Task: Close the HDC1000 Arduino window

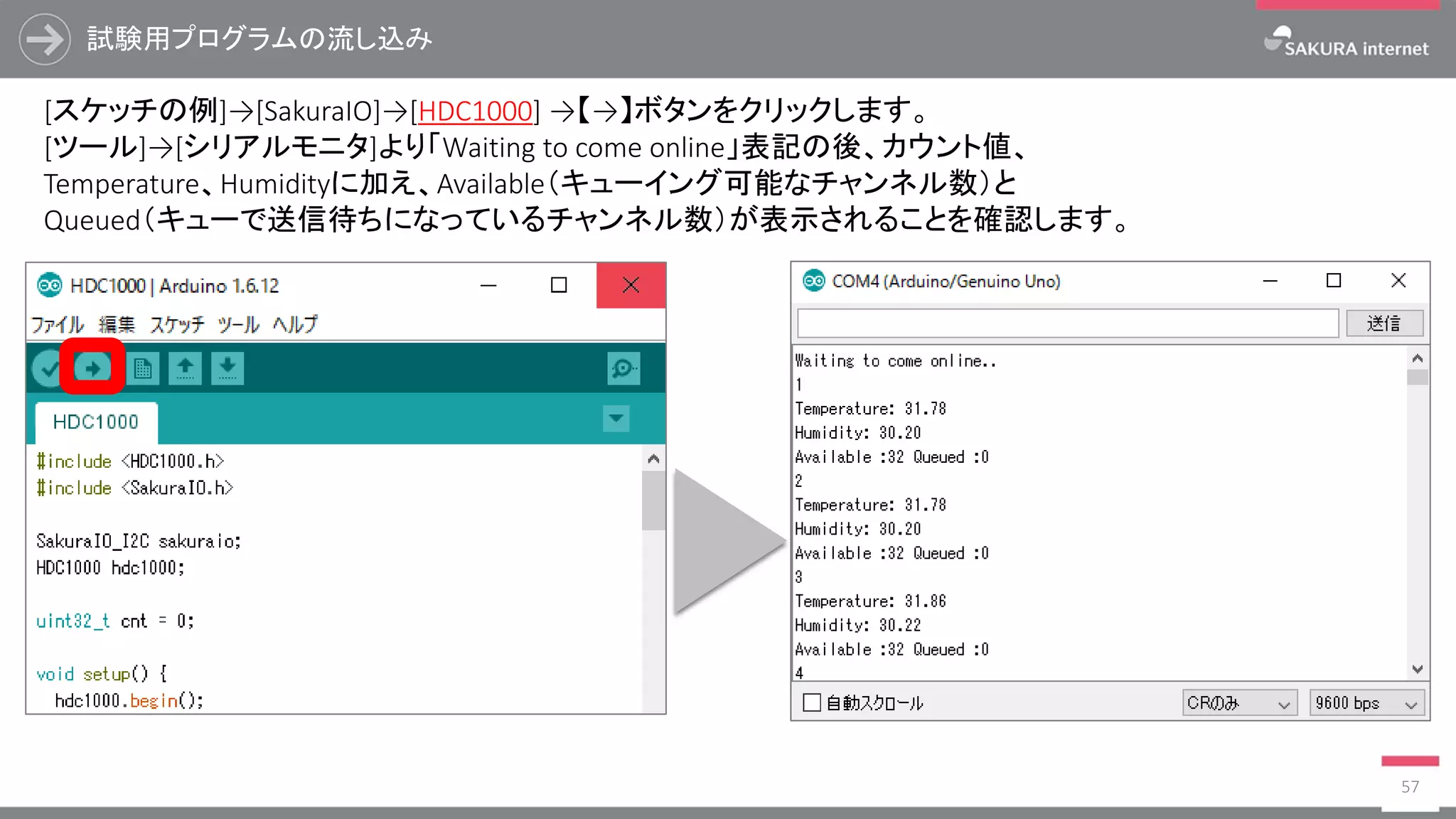Action: pos(631,285)
